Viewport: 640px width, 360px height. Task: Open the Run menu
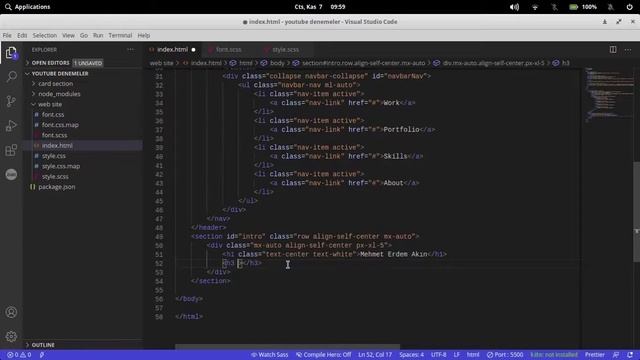coord(98,36)
